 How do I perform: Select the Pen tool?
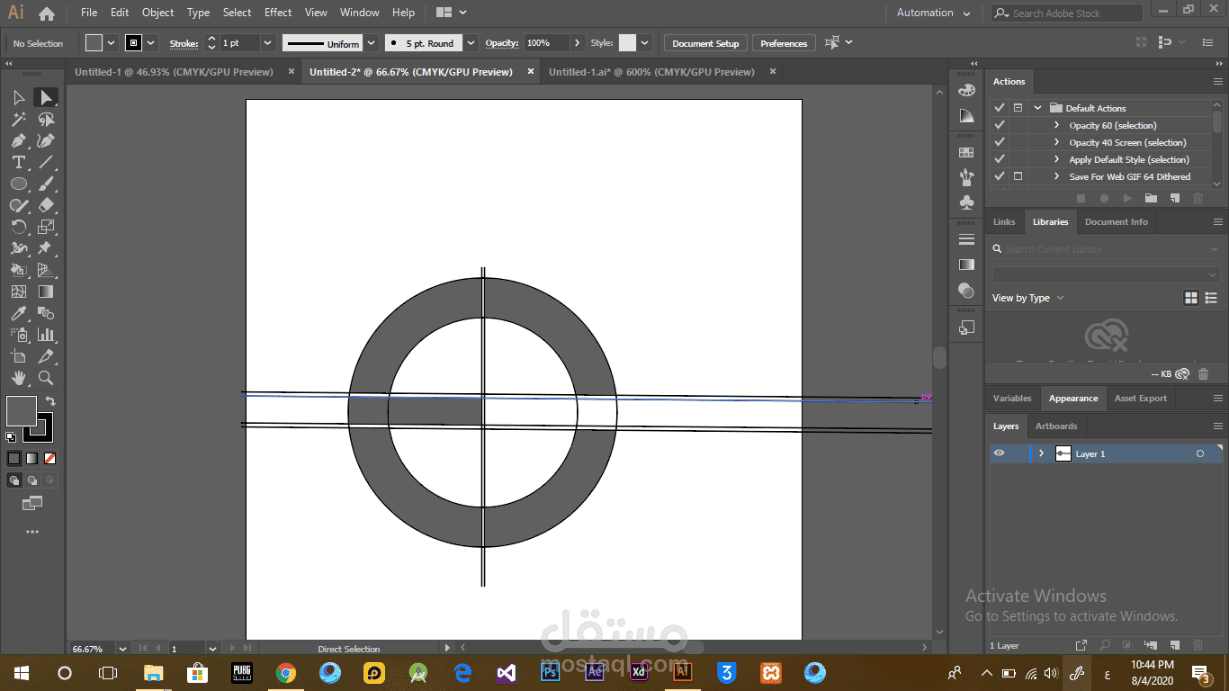[18, 141]
